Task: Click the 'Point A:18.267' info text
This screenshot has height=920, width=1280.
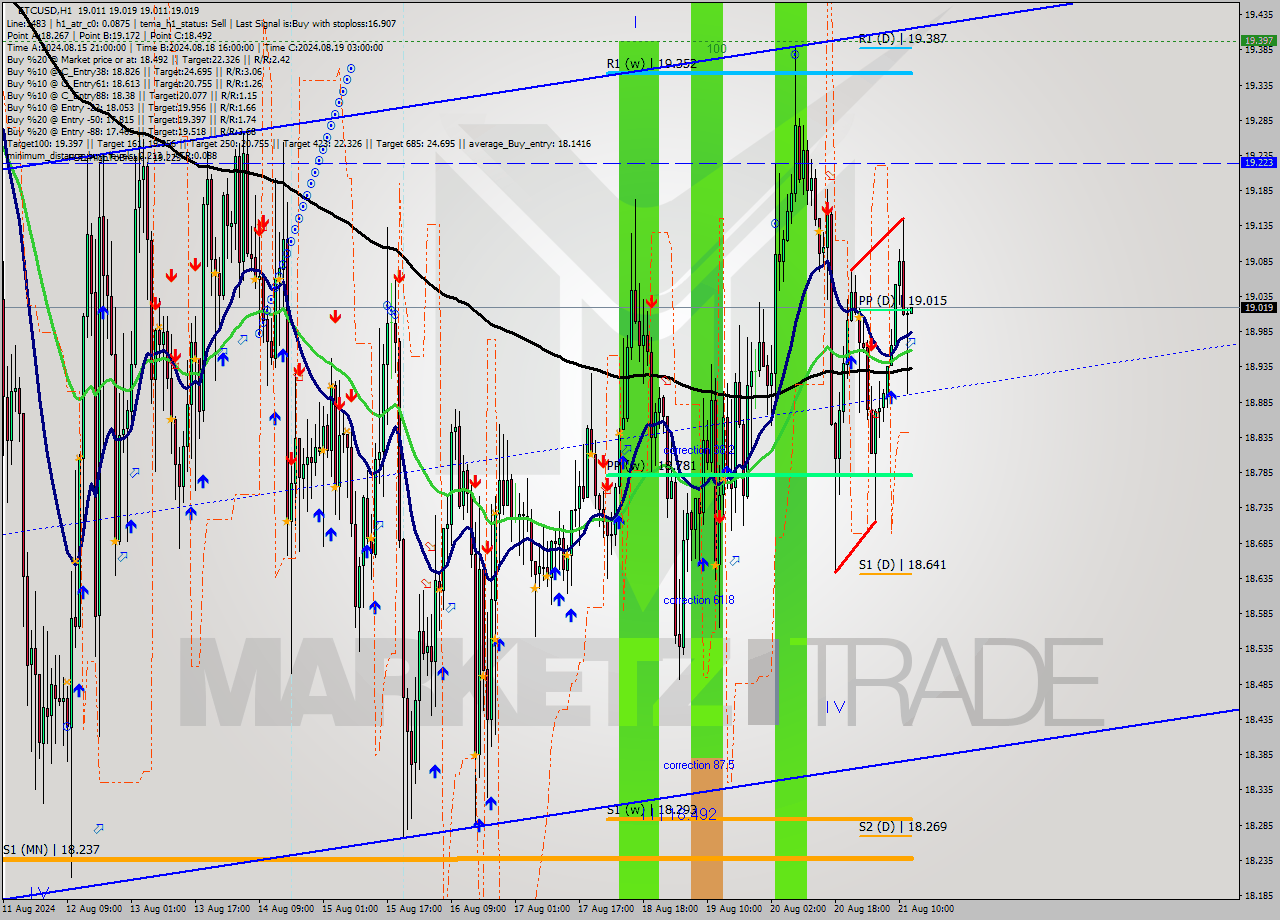Action: tap(36, 35)
